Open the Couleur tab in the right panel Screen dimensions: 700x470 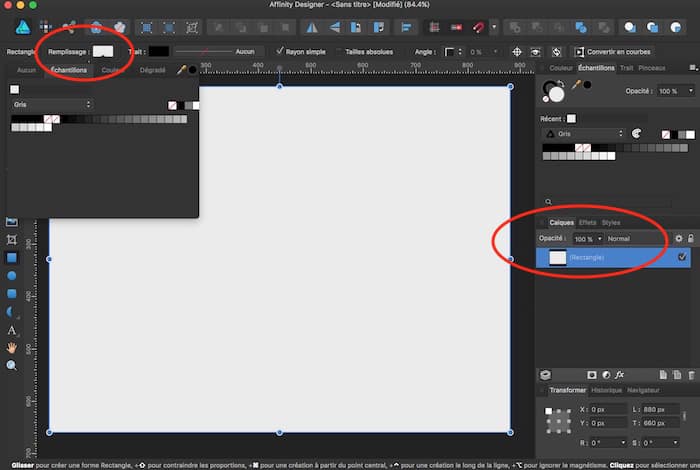tap(561, 68)
